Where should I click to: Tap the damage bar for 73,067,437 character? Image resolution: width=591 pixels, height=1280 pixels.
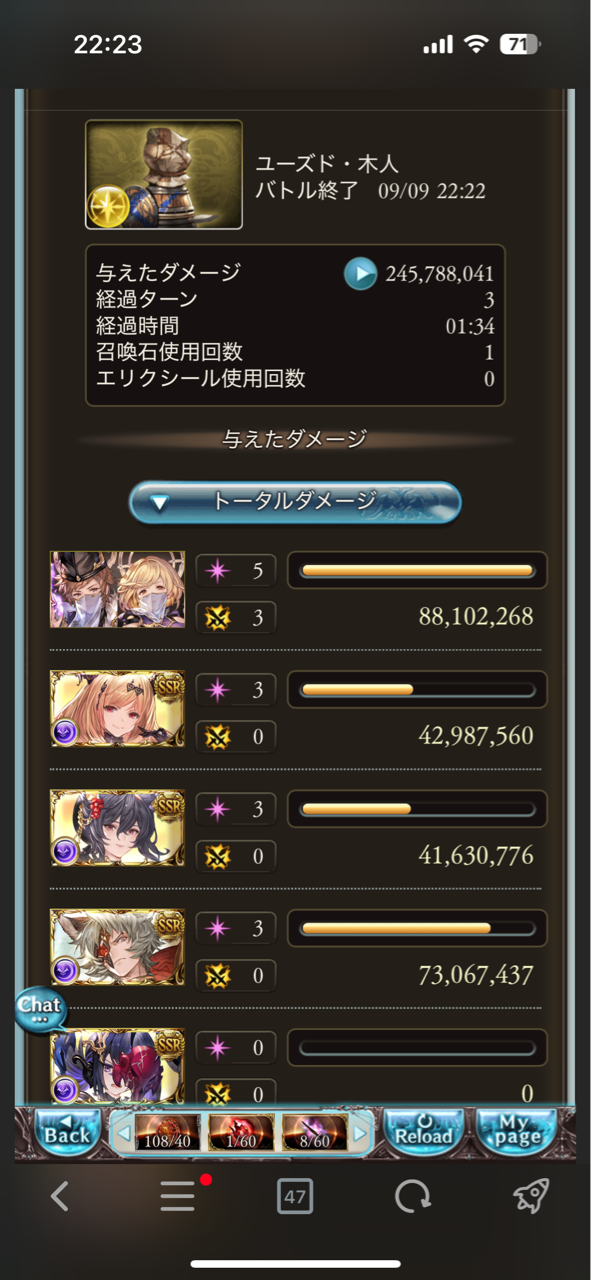[418, 928]
